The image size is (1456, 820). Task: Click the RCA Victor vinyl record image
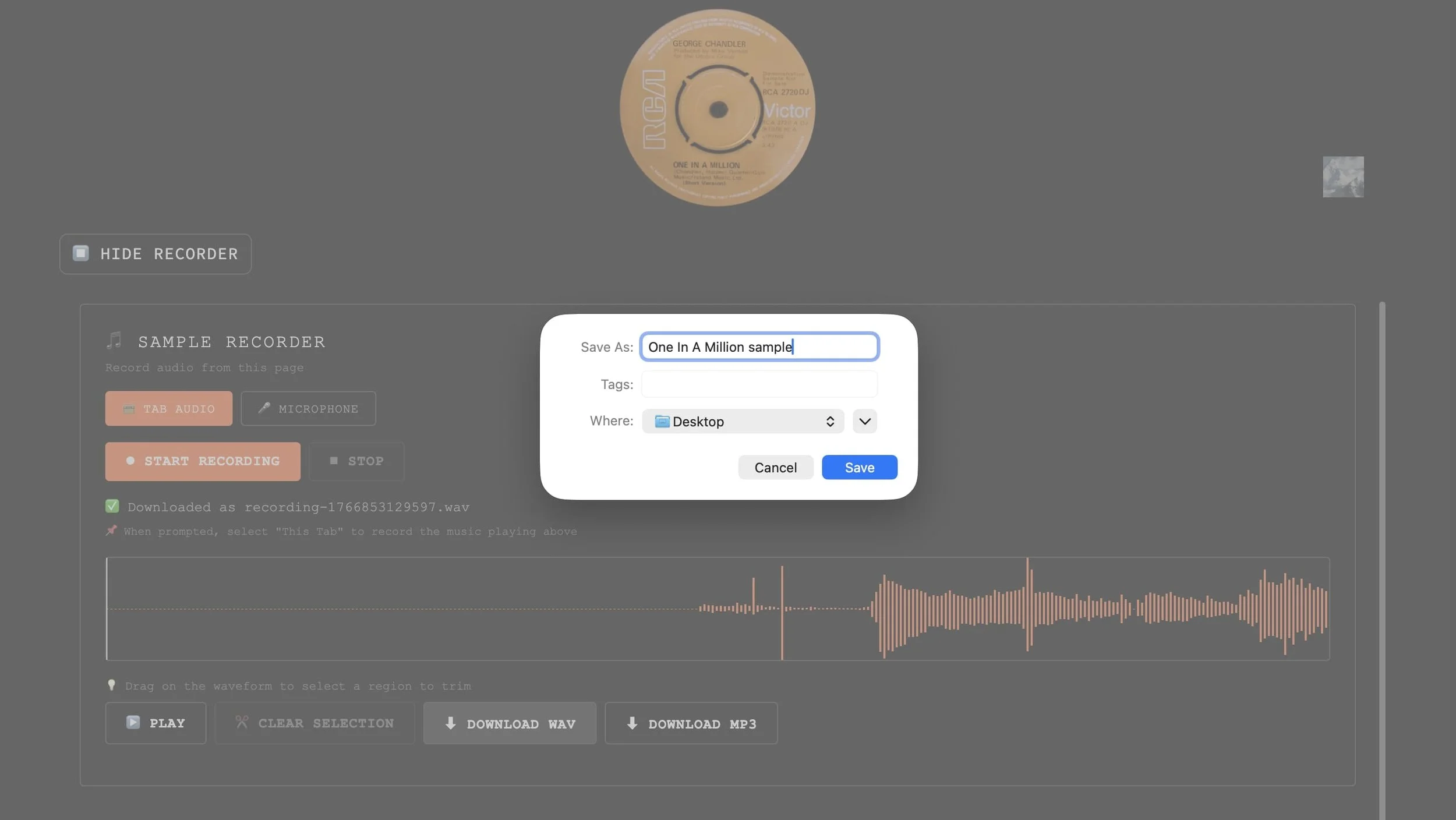tap(718, 108)
